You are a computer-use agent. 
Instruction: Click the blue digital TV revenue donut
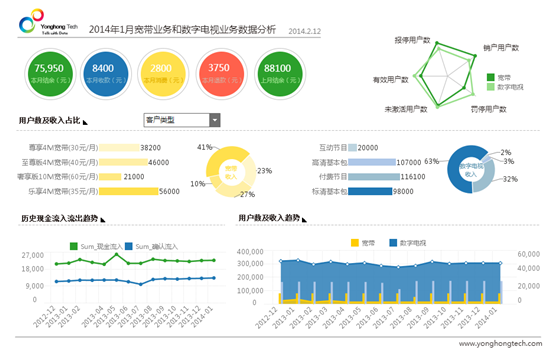click(x=471, y=170)
